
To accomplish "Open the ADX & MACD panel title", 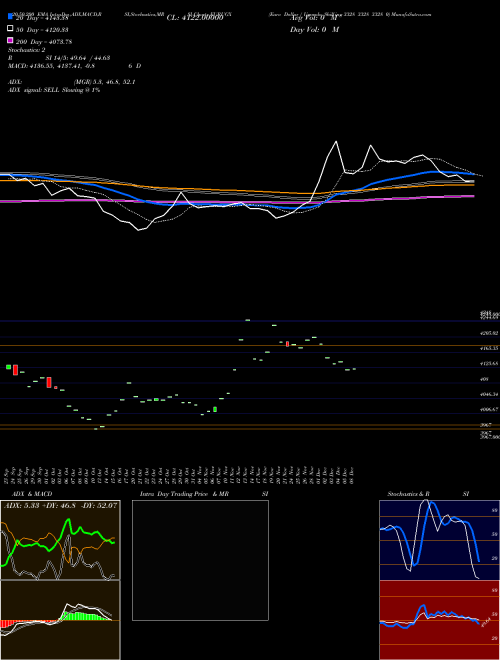I will 32,494.
